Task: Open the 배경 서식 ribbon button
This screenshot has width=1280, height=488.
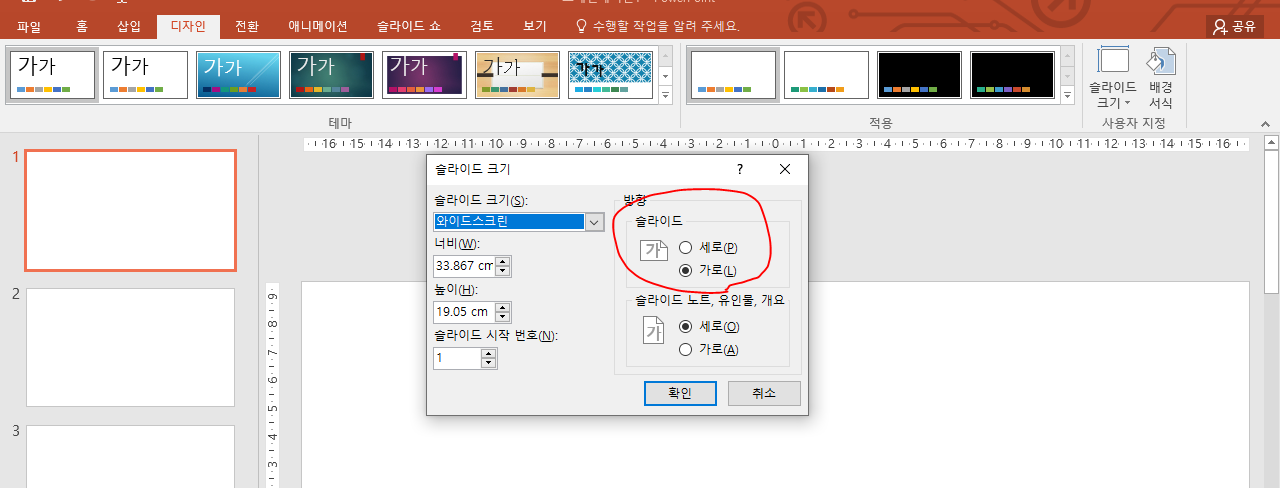Action: coord(1160,78)
